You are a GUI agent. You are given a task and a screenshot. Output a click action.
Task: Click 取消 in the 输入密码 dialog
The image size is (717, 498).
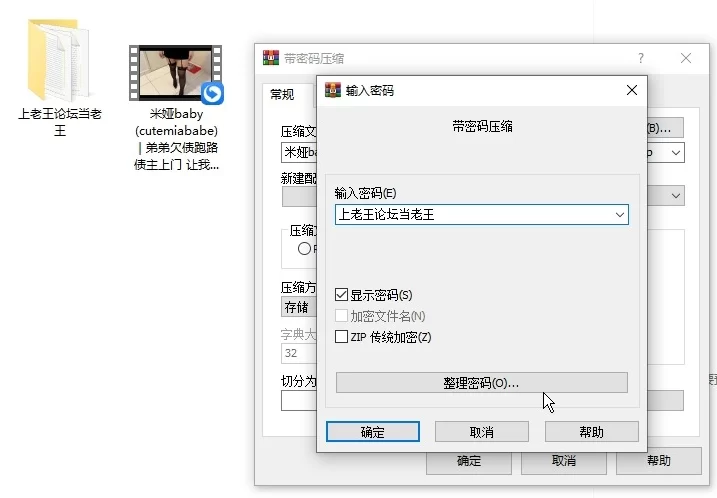tap(482, 432)
